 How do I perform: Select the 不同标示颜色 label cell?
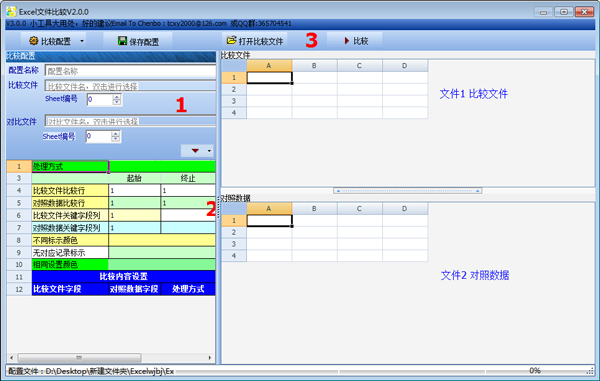(x=70, y=240)
